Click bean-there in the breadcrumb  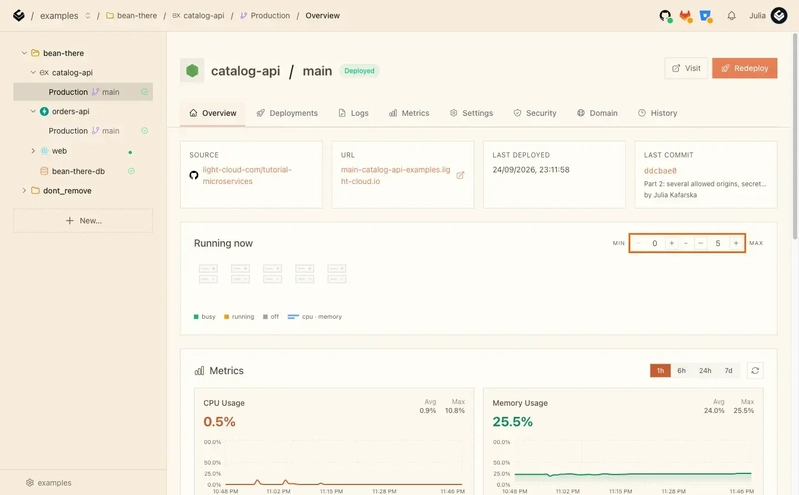[x=131, y=16]
